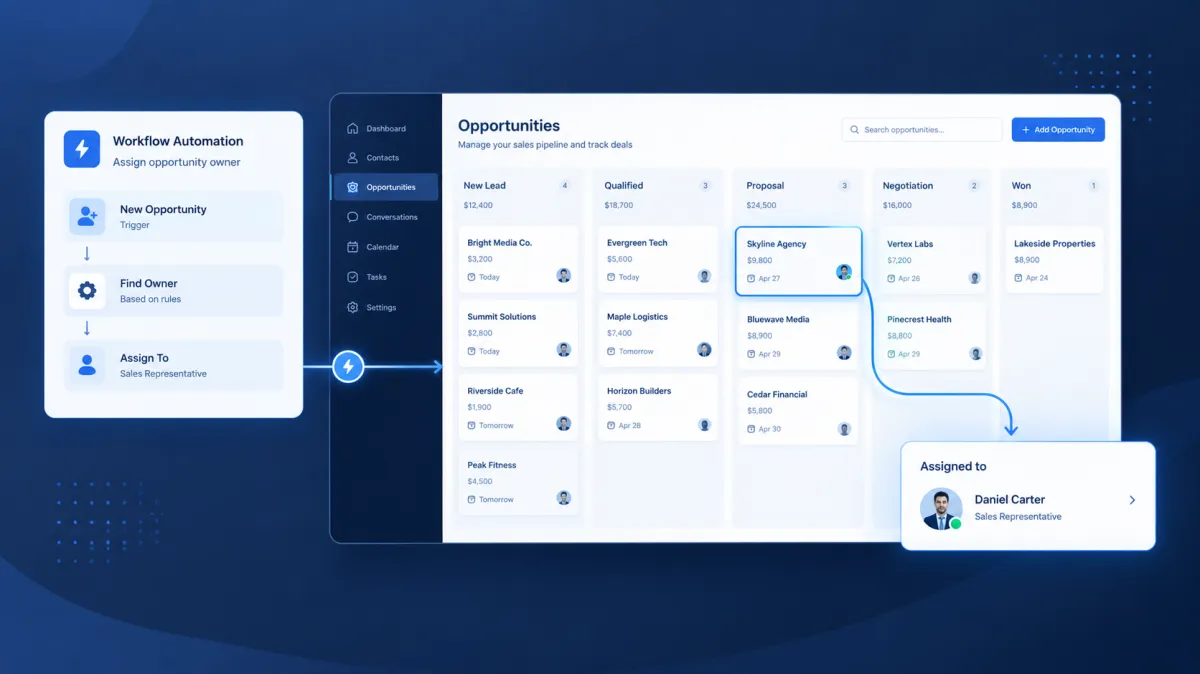Image resolution: width=1200 pixels, height=674 pixels.
Task: Click the Assign To person icon
Action: coord(87,365)
